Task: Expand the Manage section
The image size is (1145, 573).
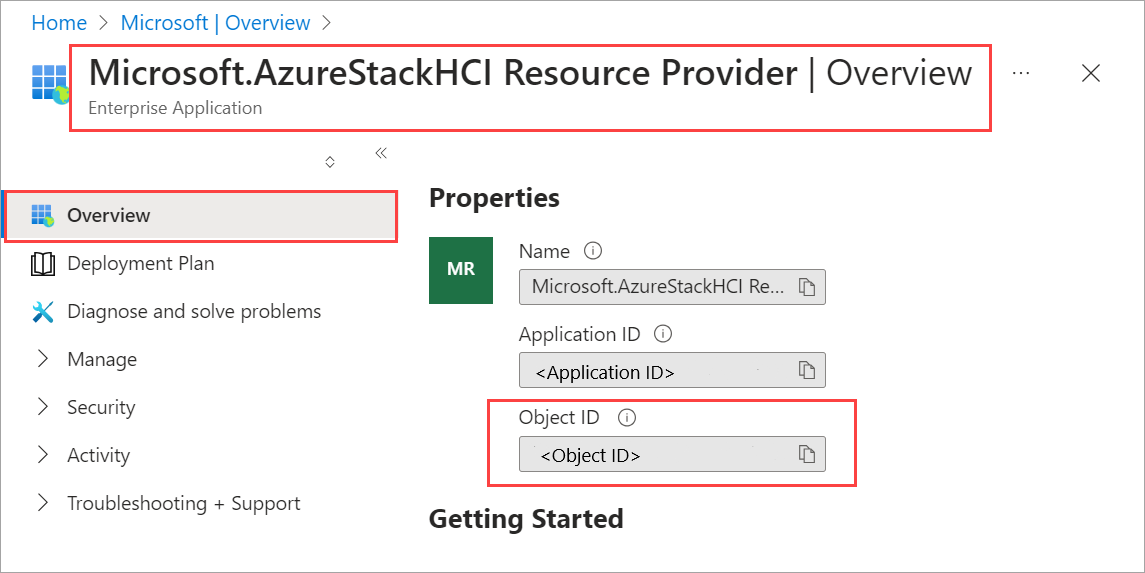Action: point(43,359)
